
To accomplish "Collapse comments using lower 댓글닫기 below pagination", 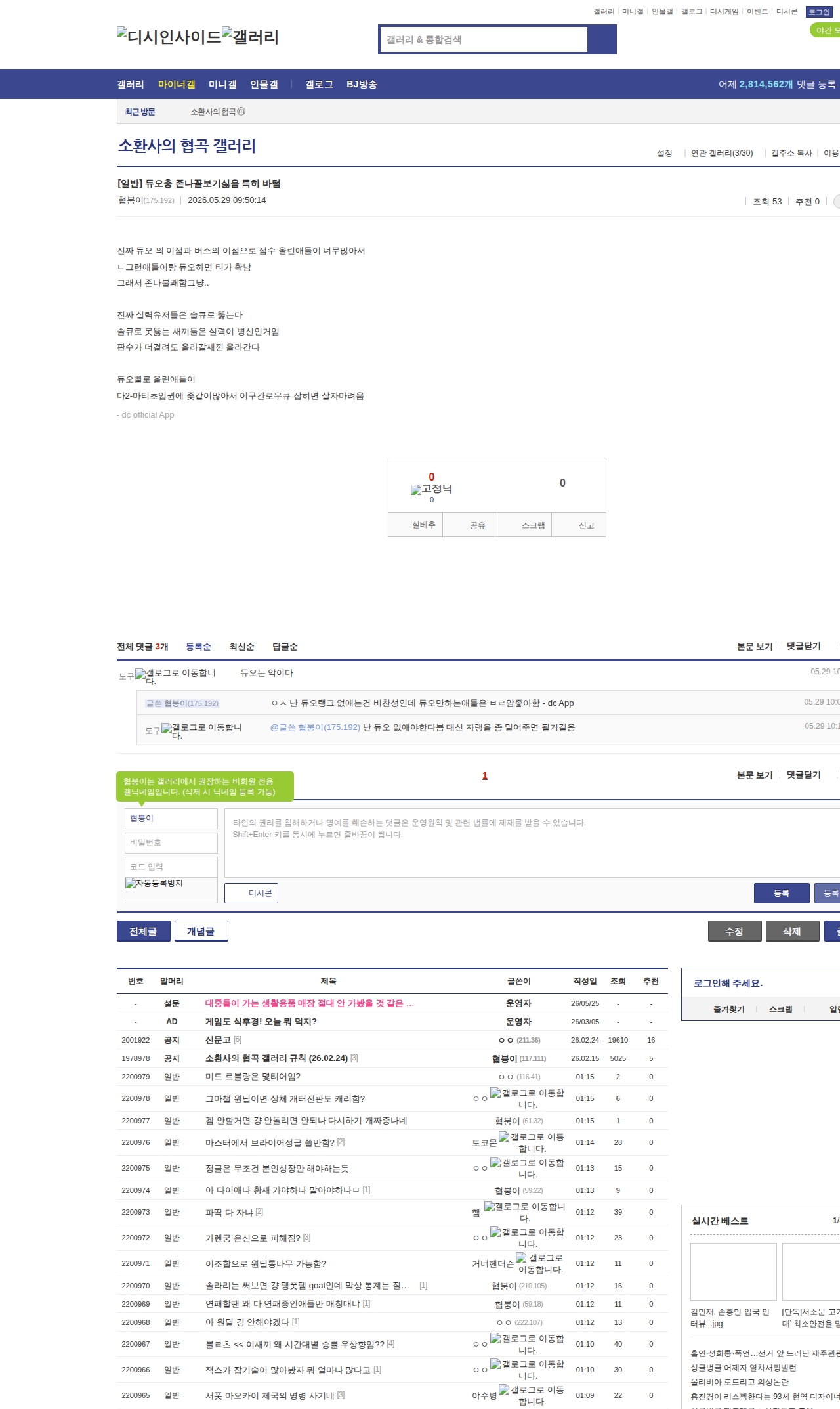I will click(x=804, y=775).
